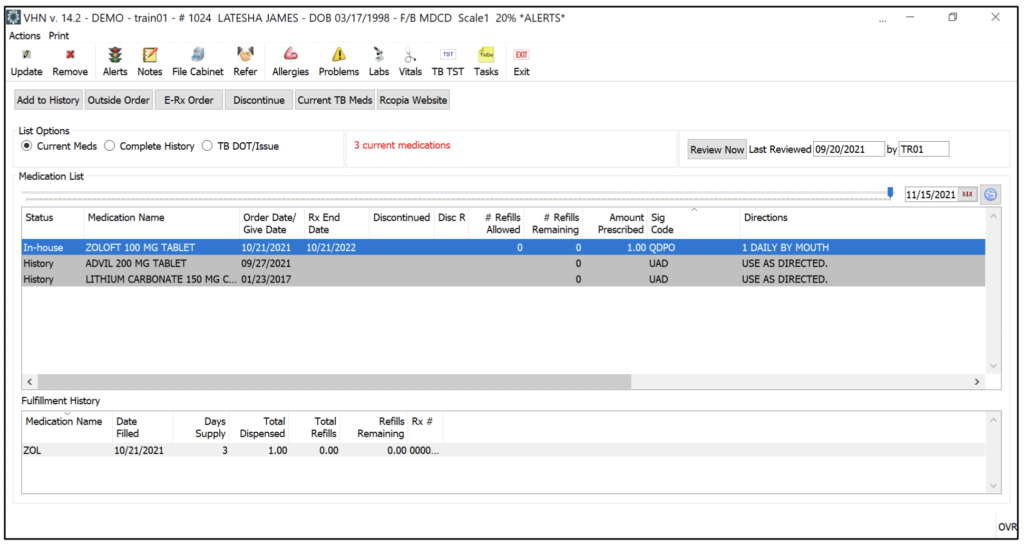Open the Problems warning icon
The image size is (1024, 548).
[x=338, y=55]
